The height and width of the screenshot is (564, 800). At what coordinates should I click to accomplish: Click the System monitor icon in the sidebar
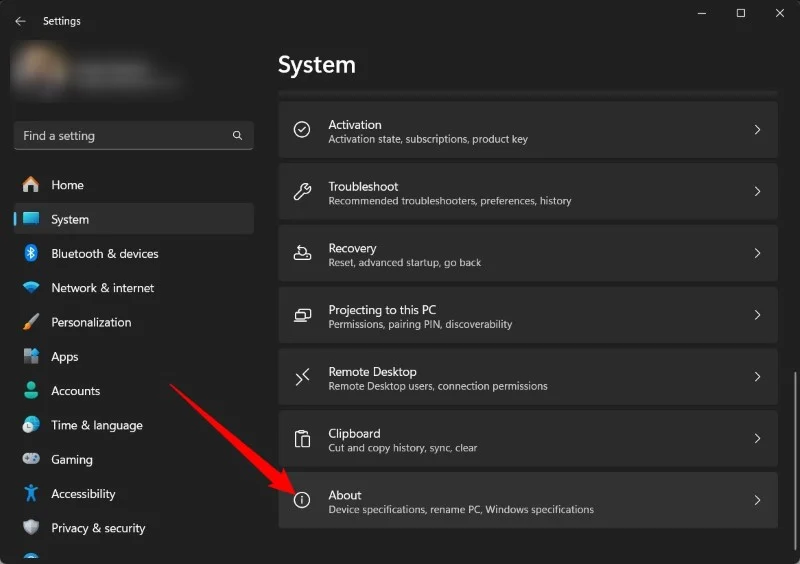(x=31, y=218)
